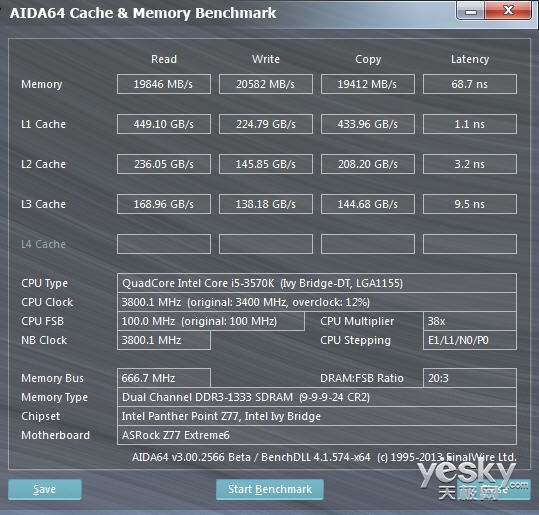The width and height of the screenshot is (539, 515).
Task: Click the L3 Cache row label
Action: pyautogui.click(x=43, y=204)
